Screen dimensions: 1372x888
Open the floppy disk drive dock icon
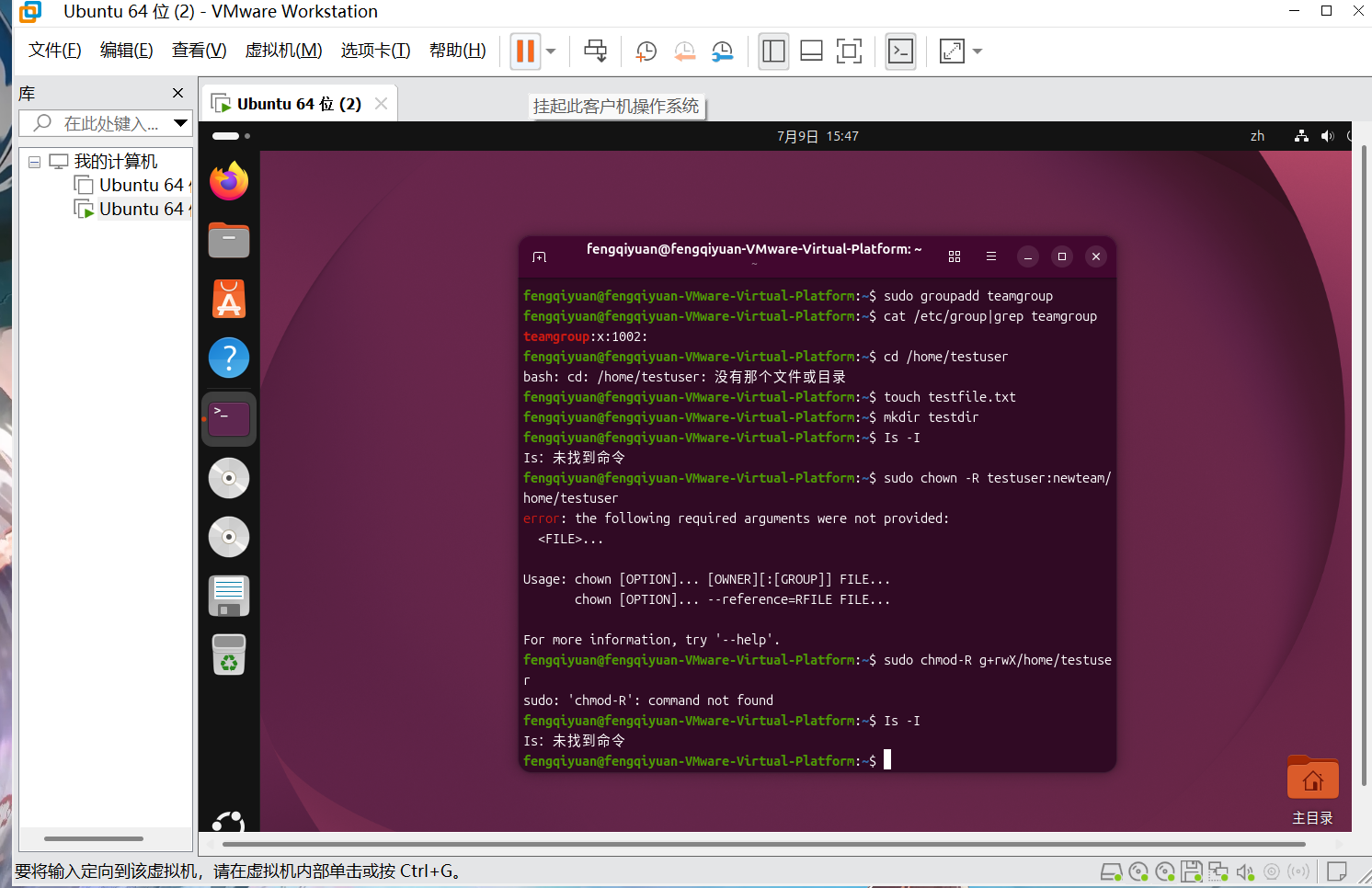pos(229,596)
